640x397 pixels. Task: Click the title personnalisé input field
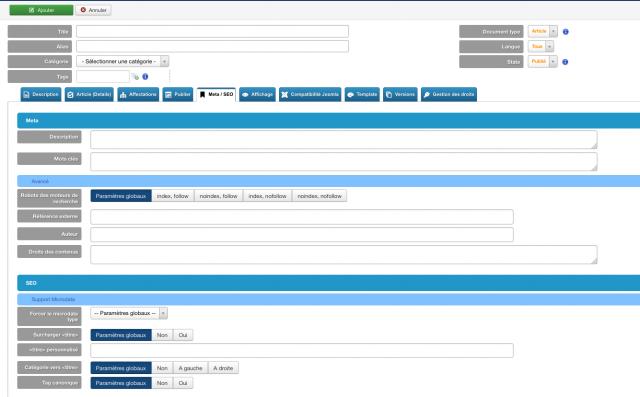click(302, 350)
